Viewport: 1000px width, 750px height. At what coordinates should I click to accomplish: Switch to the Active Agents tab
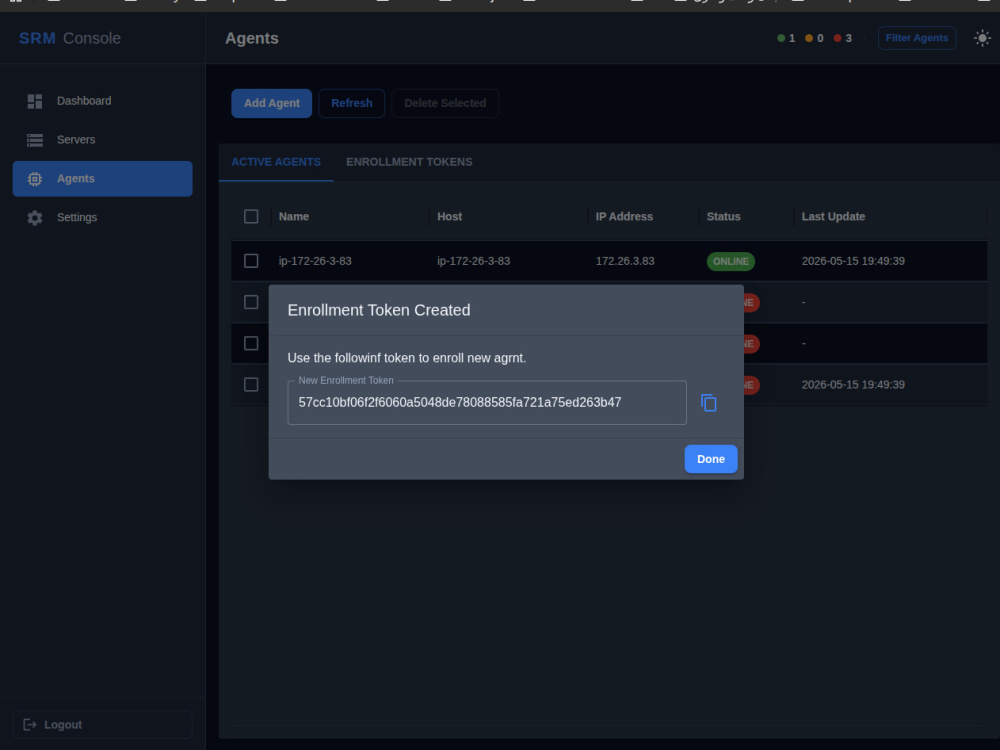276,162
